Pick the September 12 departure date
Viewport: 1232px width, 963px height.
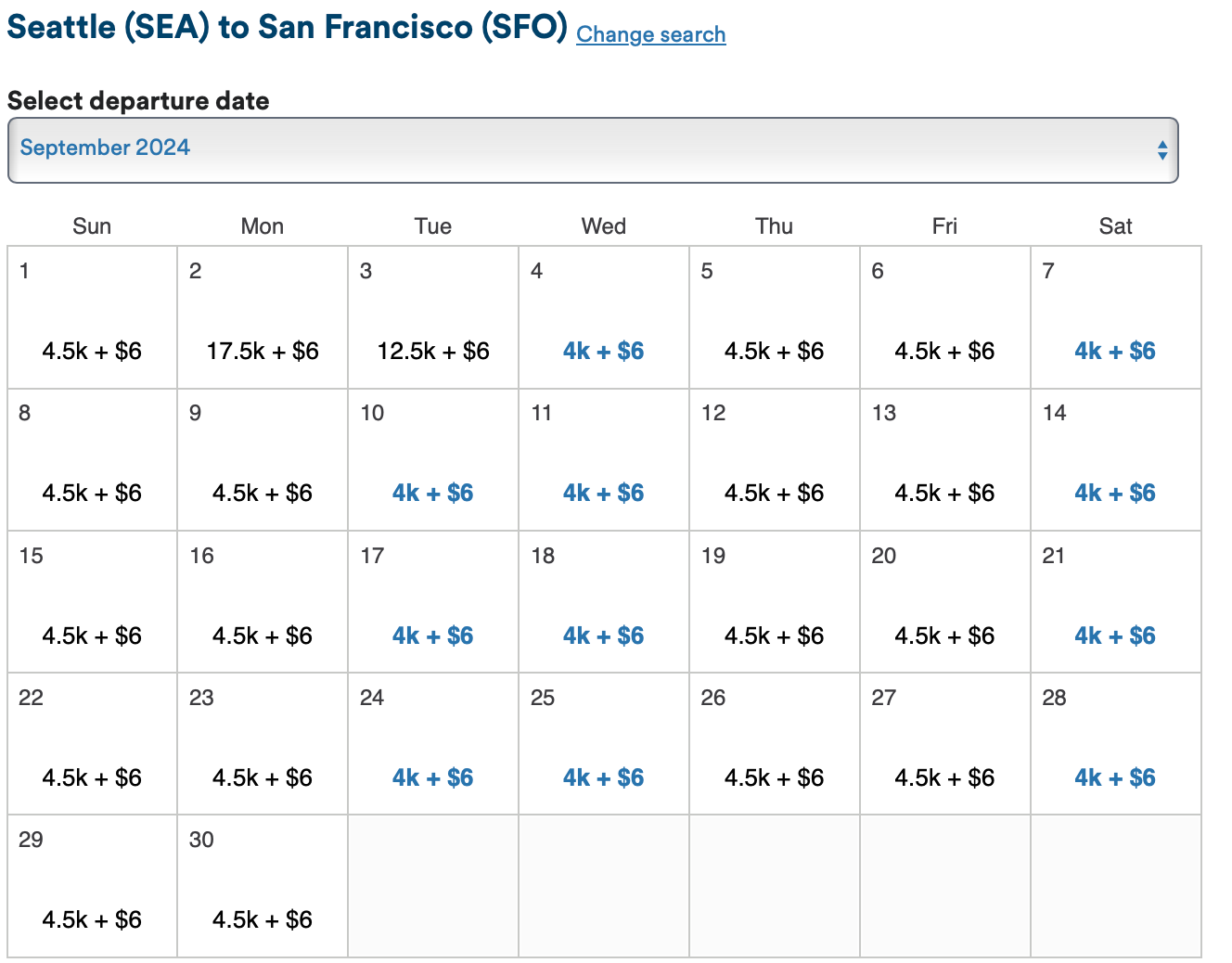[x=774, y=493]
